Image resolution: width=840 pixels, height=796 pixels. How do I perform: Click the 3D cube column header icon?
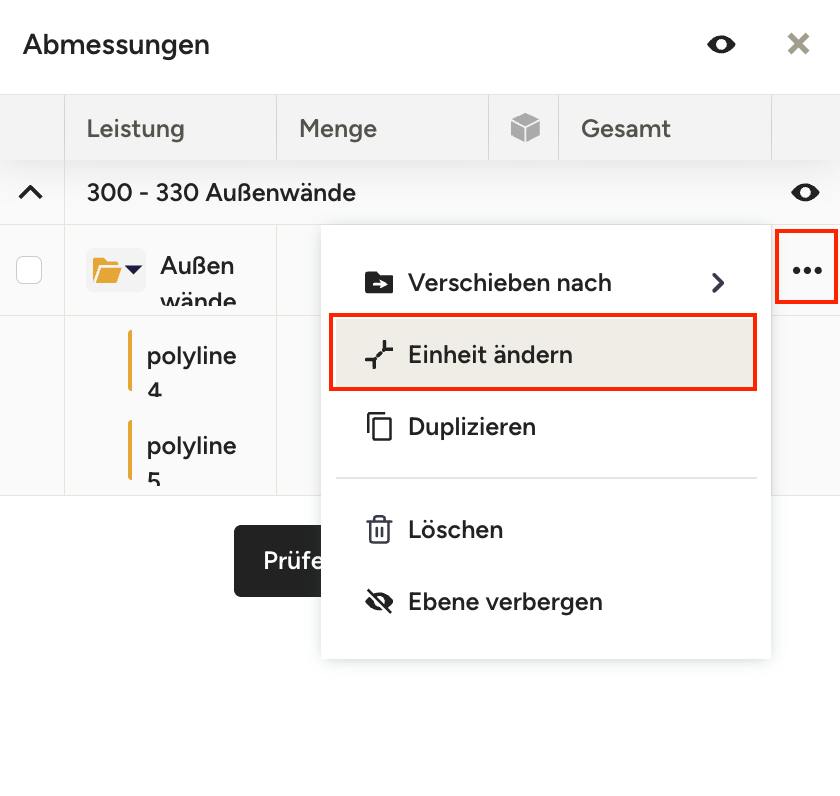tap(525, 127)
